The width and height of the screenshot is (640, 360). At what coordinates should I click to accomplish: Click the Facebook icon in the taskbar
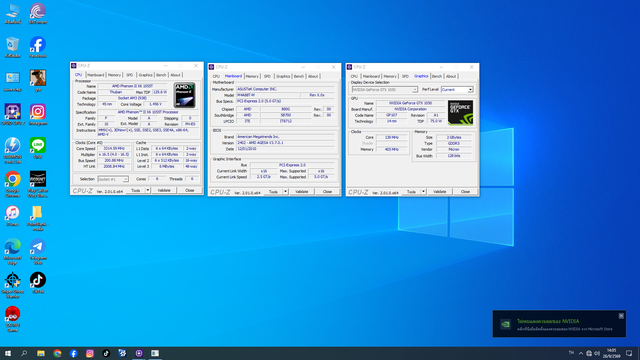click(x=73, y=353)
